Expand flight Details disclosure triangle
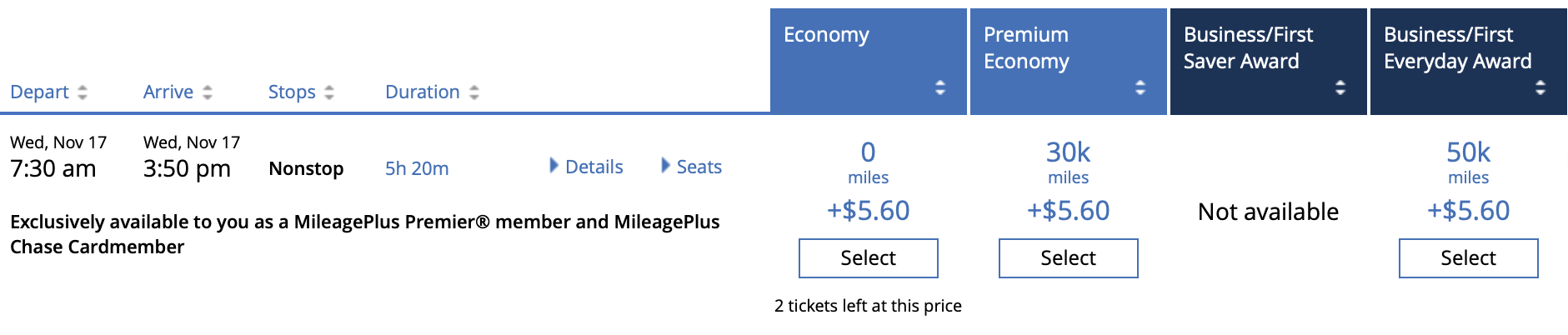 click(x=554, y=166)
